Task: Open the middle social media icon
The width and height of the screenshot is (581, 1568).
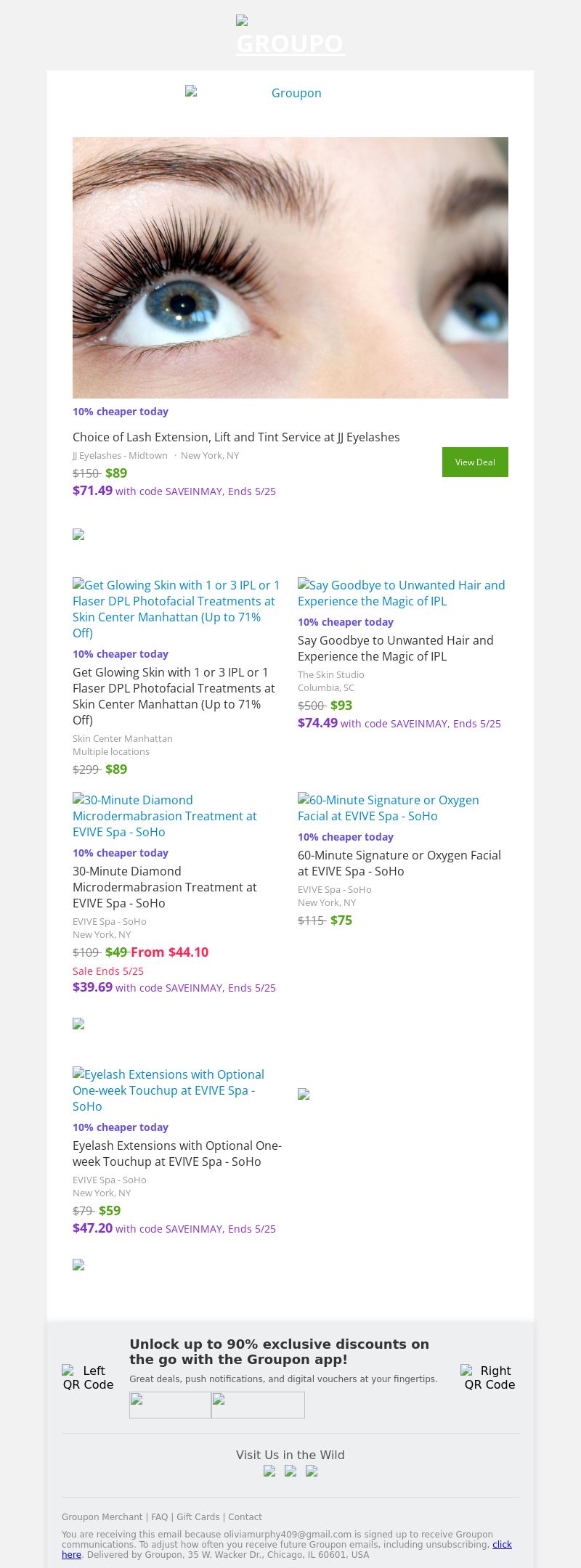Action: point(290,1471)
